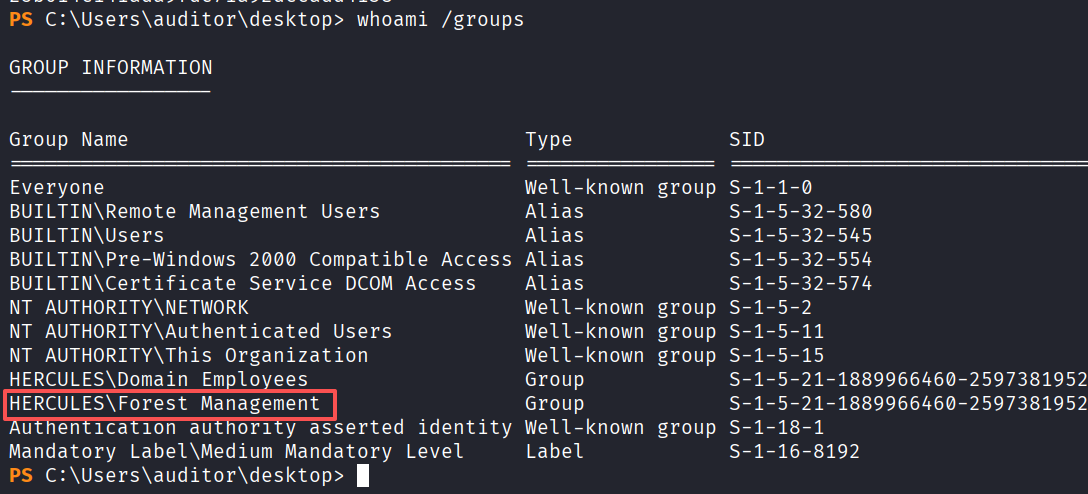Click the "whoami /groups" command text
1088x494 pixels.
point(440,20)
